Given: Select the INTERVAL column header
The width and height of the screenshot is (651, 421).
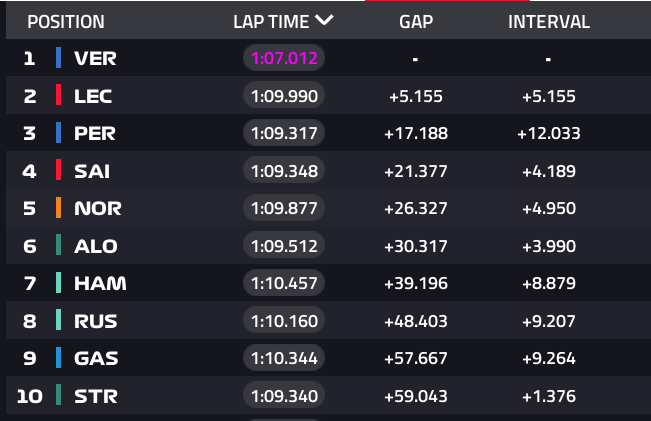Looking at the screenshot, I should tap(548, 21).
